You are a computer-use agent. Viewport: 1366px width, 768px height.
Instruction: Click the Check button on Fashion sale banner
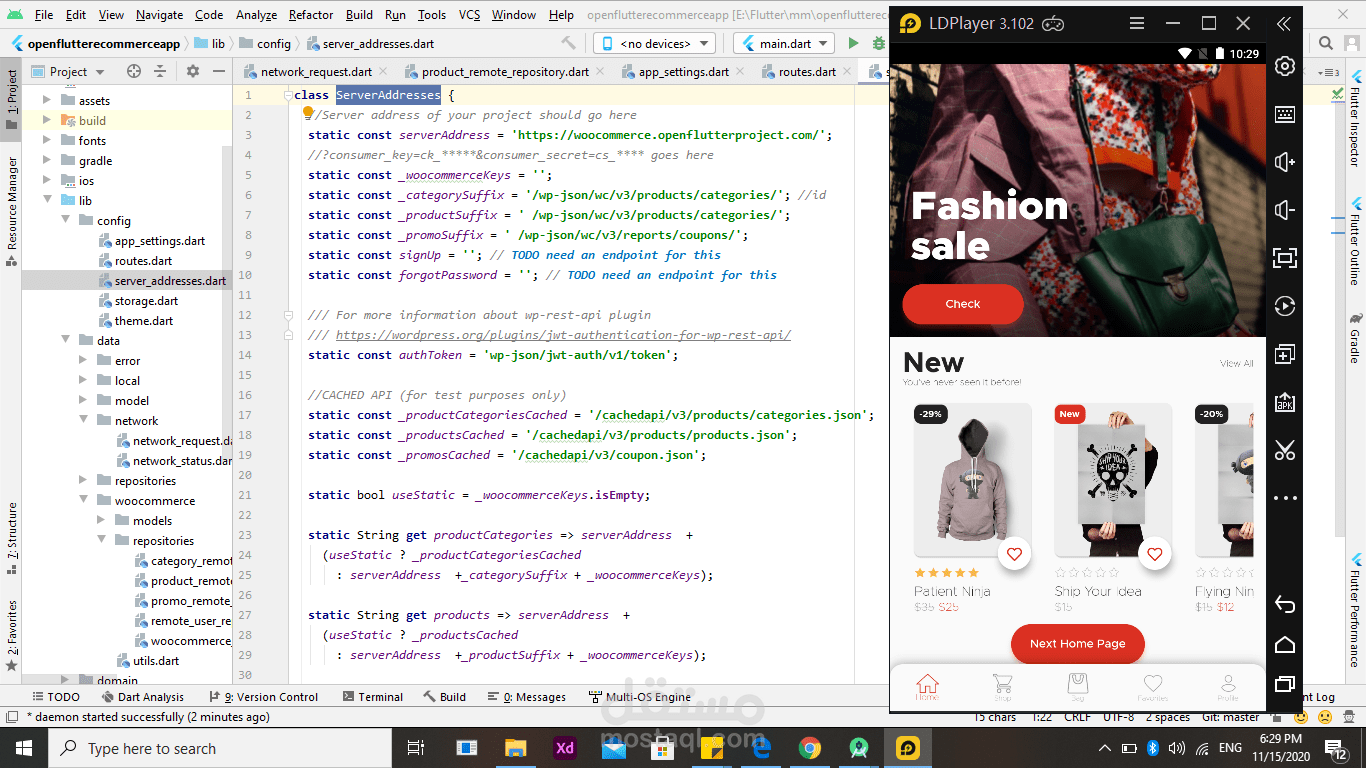point(963,304)
